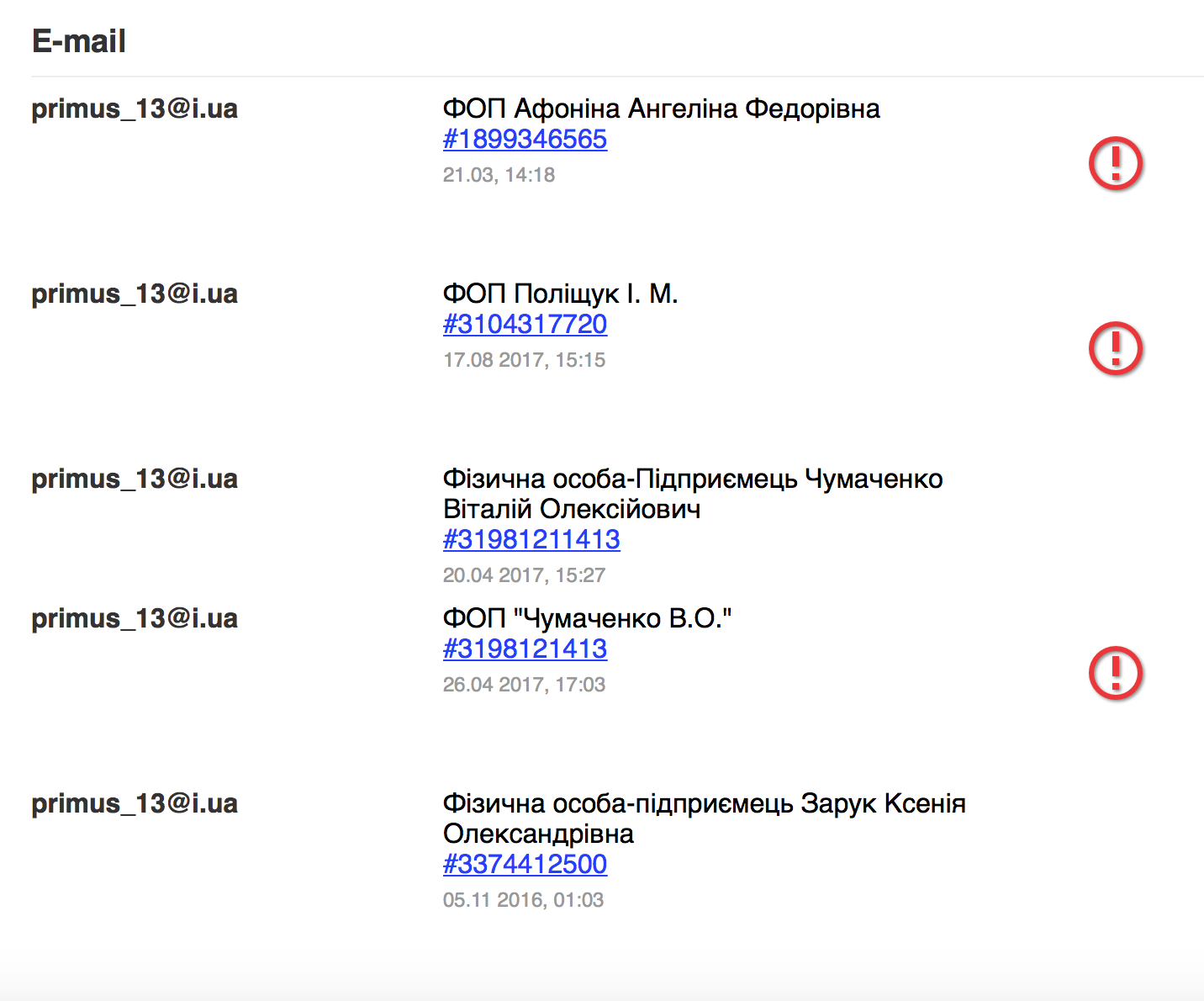Viewport: 1204px width, 1001px height.
Task: Click the name ФОП Афоніна Ангеліна Федорівна
Action: [661, 109]
